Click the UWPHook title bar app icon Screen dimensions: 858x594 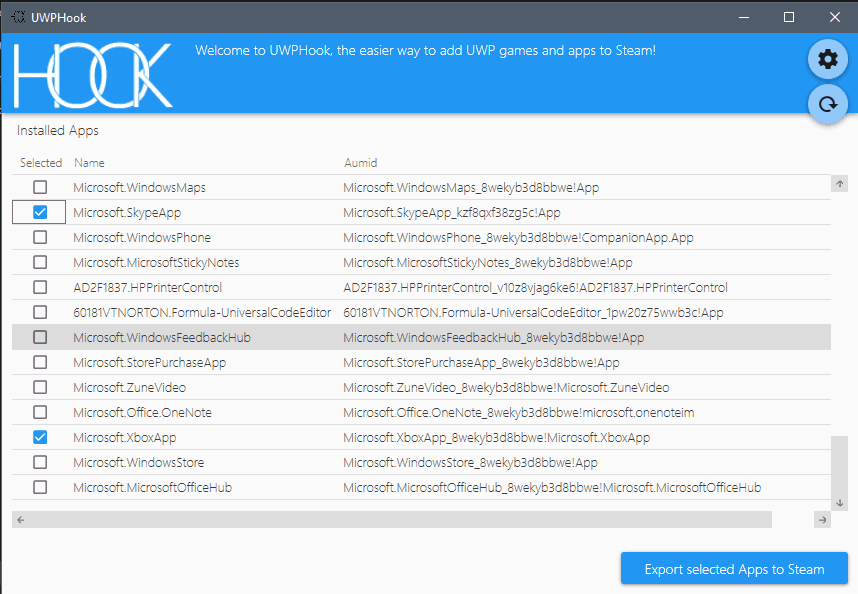coord(18,17)
